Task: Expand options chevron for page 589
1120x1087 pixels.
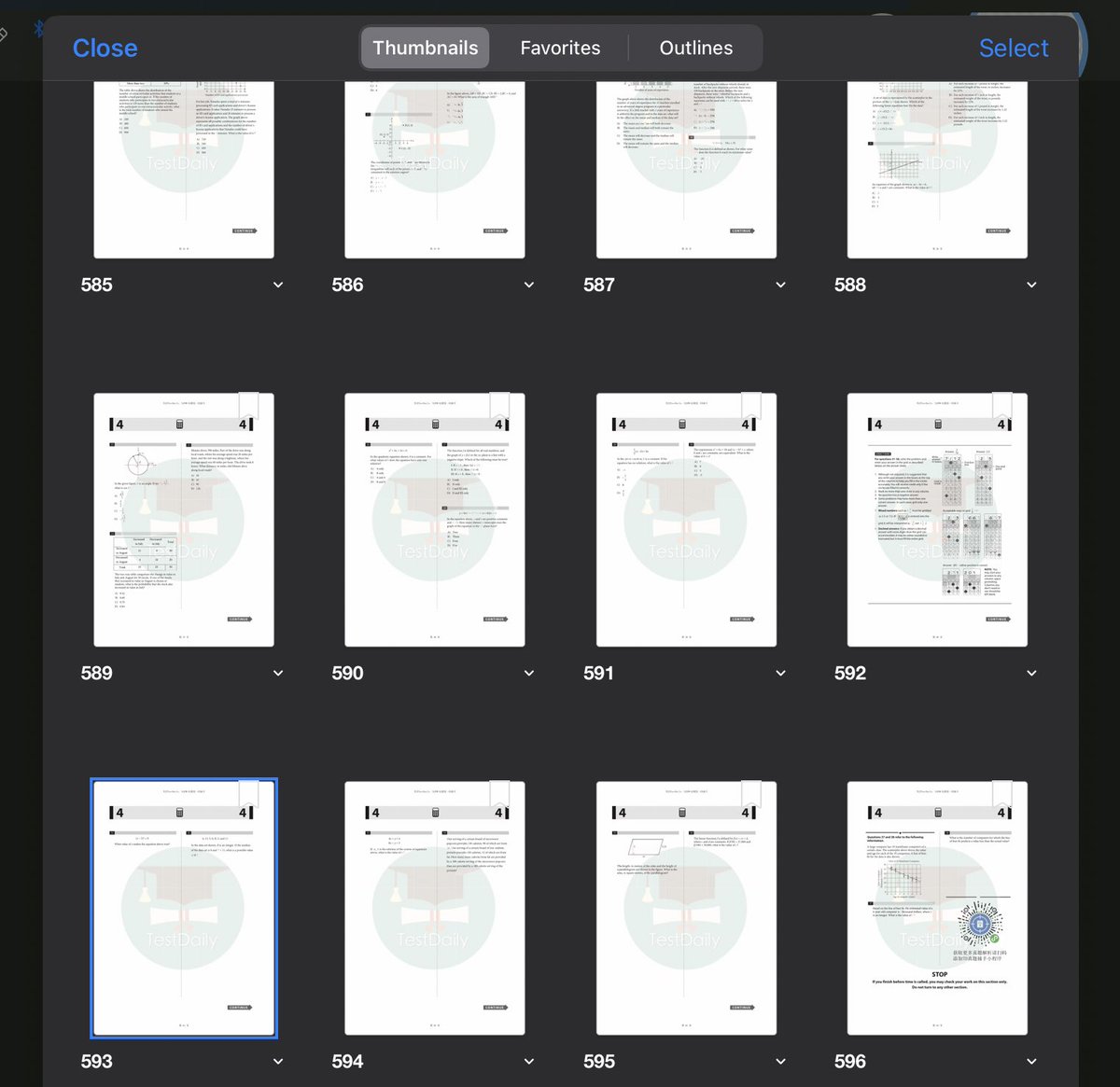Action: click(278, 673)
